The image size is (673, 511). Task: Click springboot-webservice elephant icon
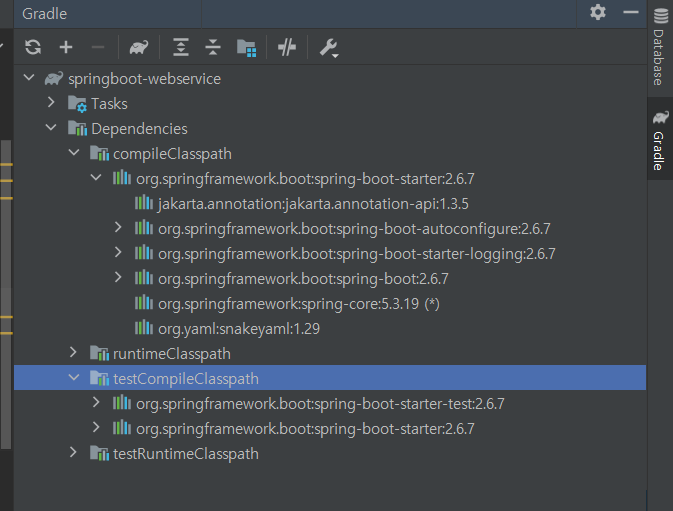tap(54, 79)
